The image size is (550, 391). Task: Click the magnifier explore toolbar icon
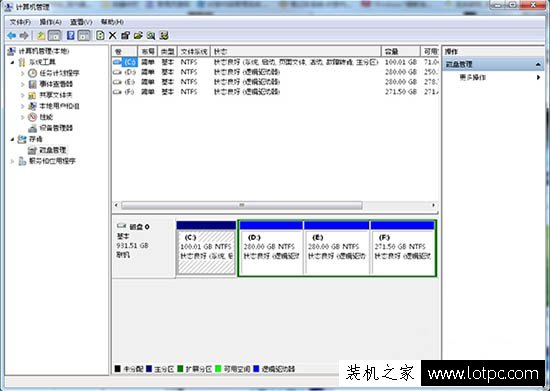(x=151, y=35)
